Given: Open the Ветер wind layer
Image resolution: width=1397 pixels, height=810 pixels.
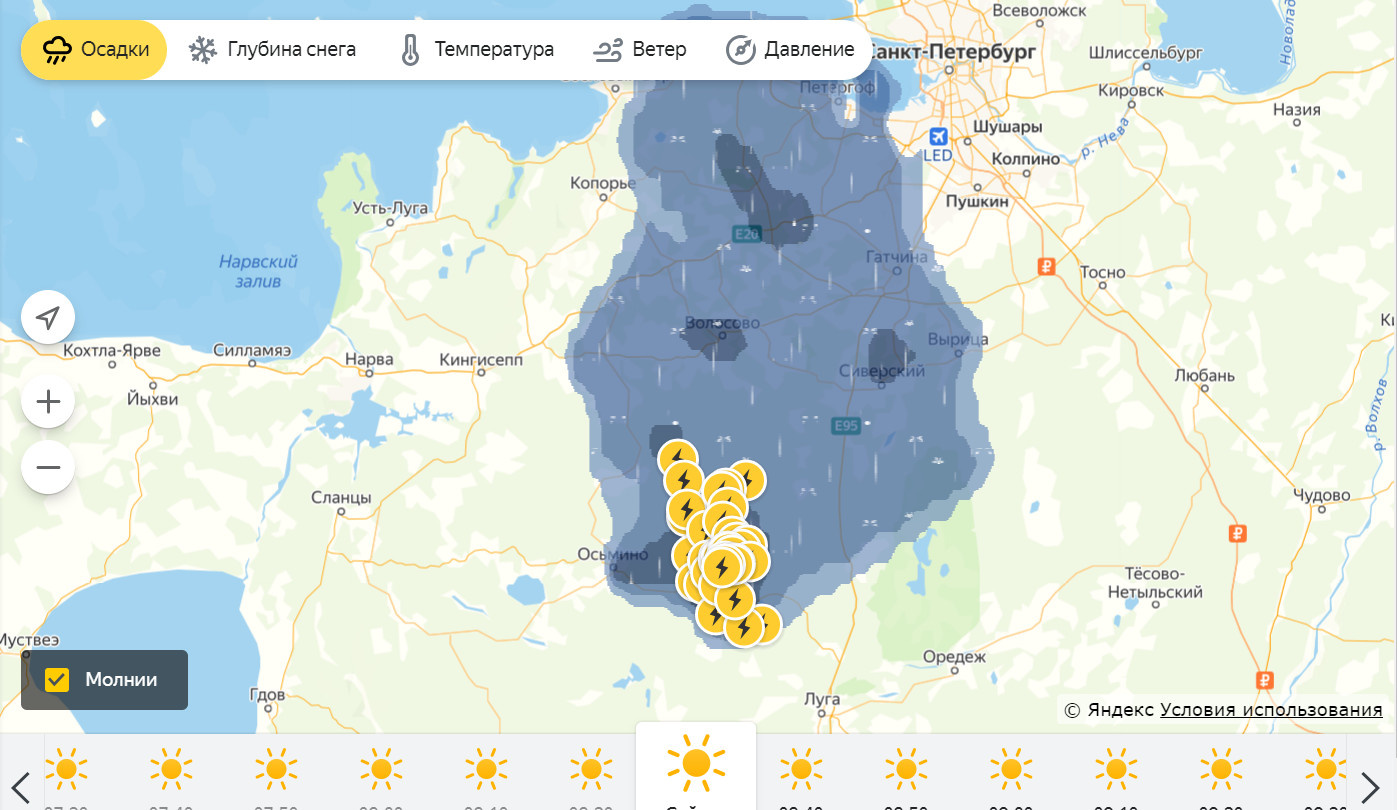Looking at the screenshot, I should (640, 50).
